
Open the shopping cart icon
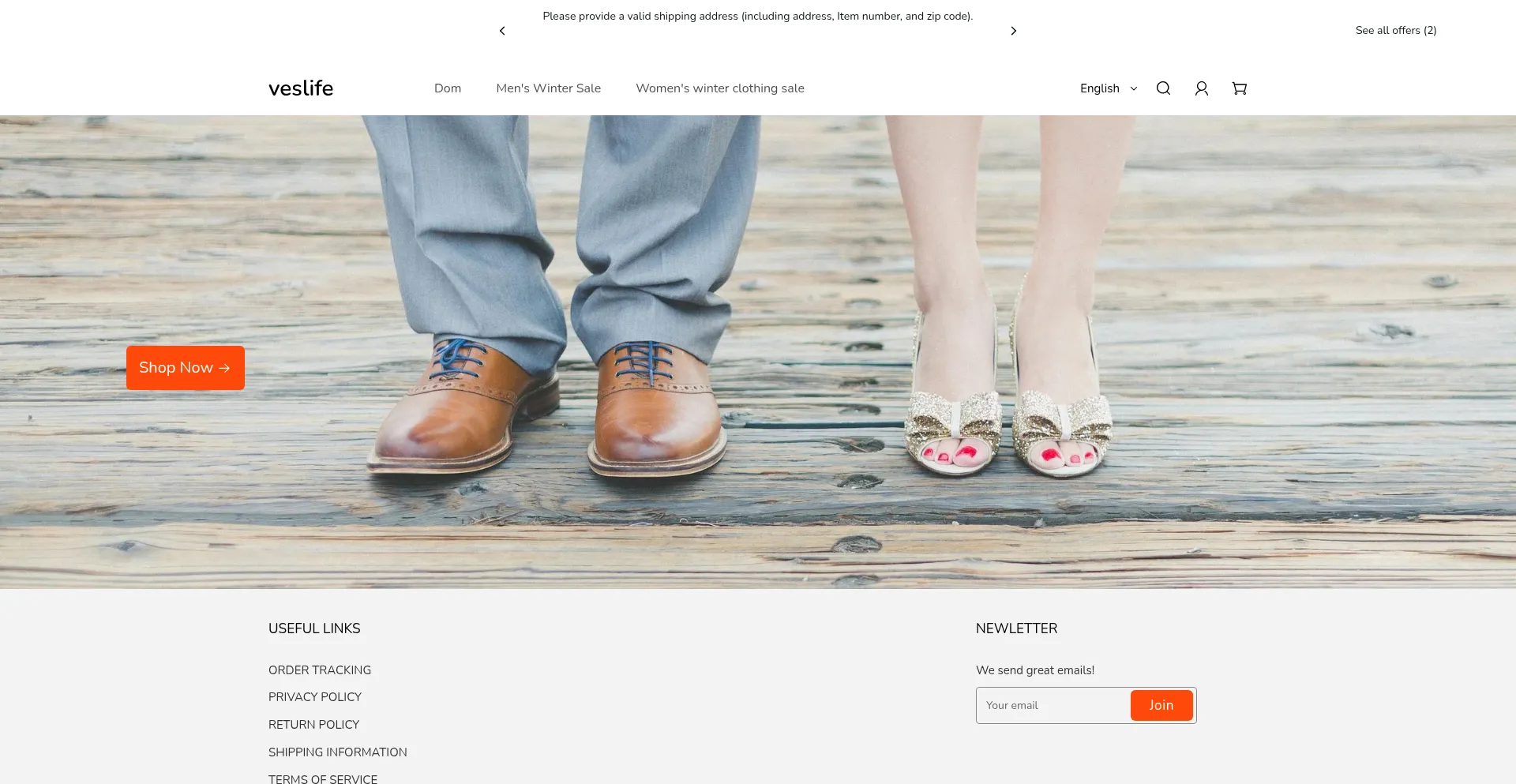pyautogui.click(x=1239, y=88)
